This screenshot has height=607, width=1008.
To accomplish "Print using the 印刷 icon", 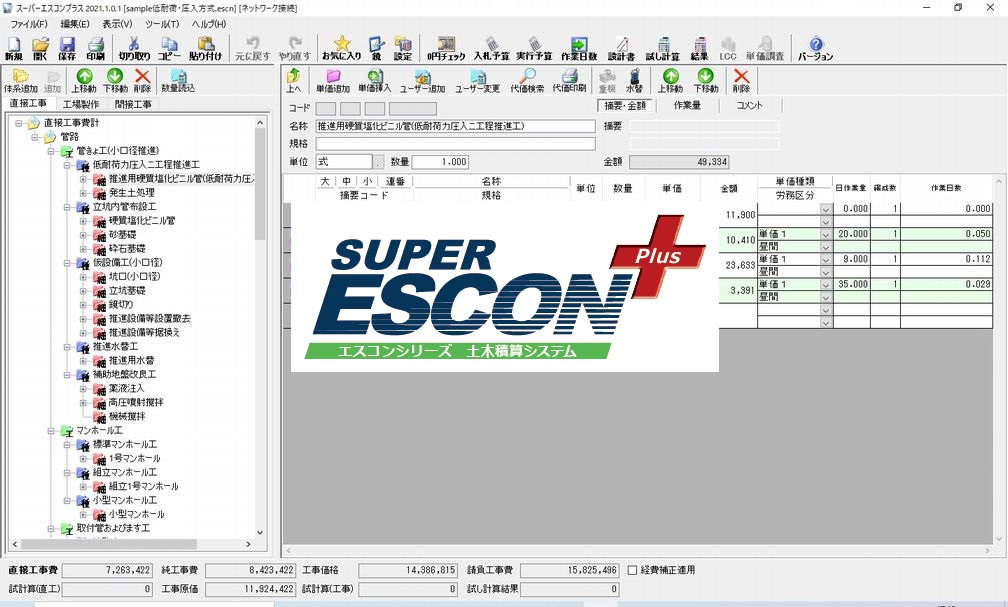I will (95, 49).
